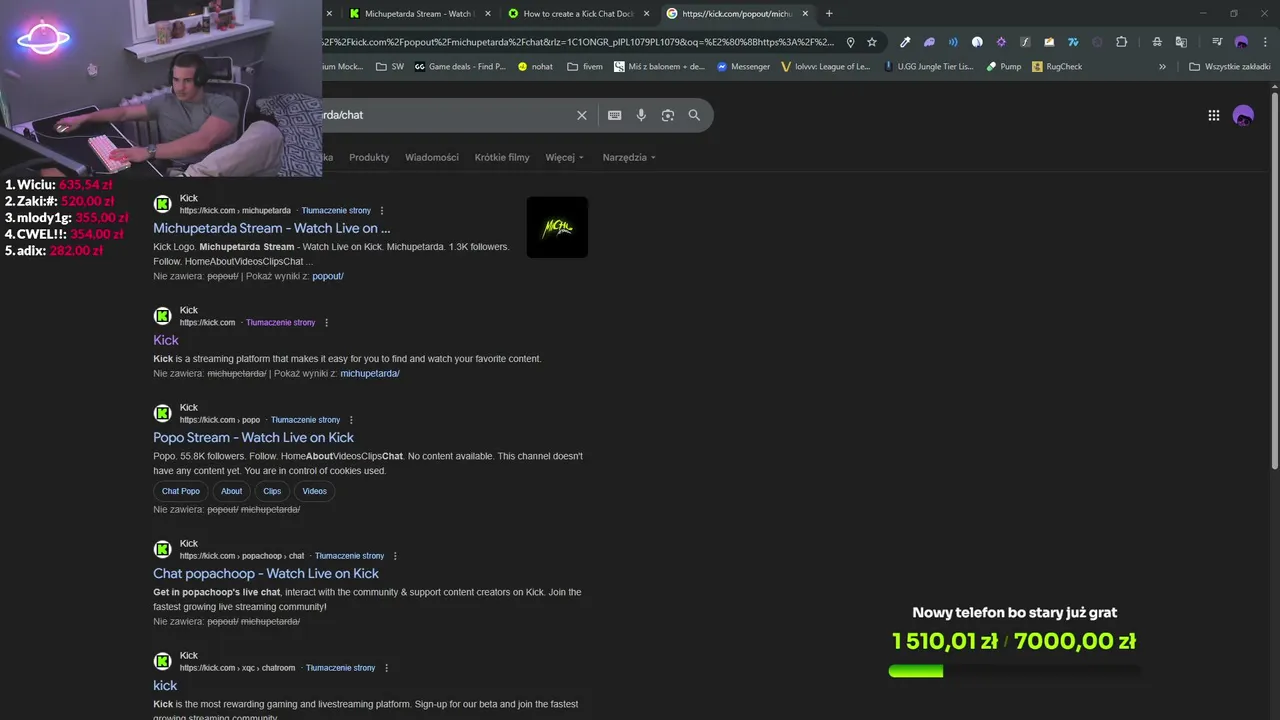1280x720 pixels.
Task: Click the browser address bar URL
Action: pos(578,42)
